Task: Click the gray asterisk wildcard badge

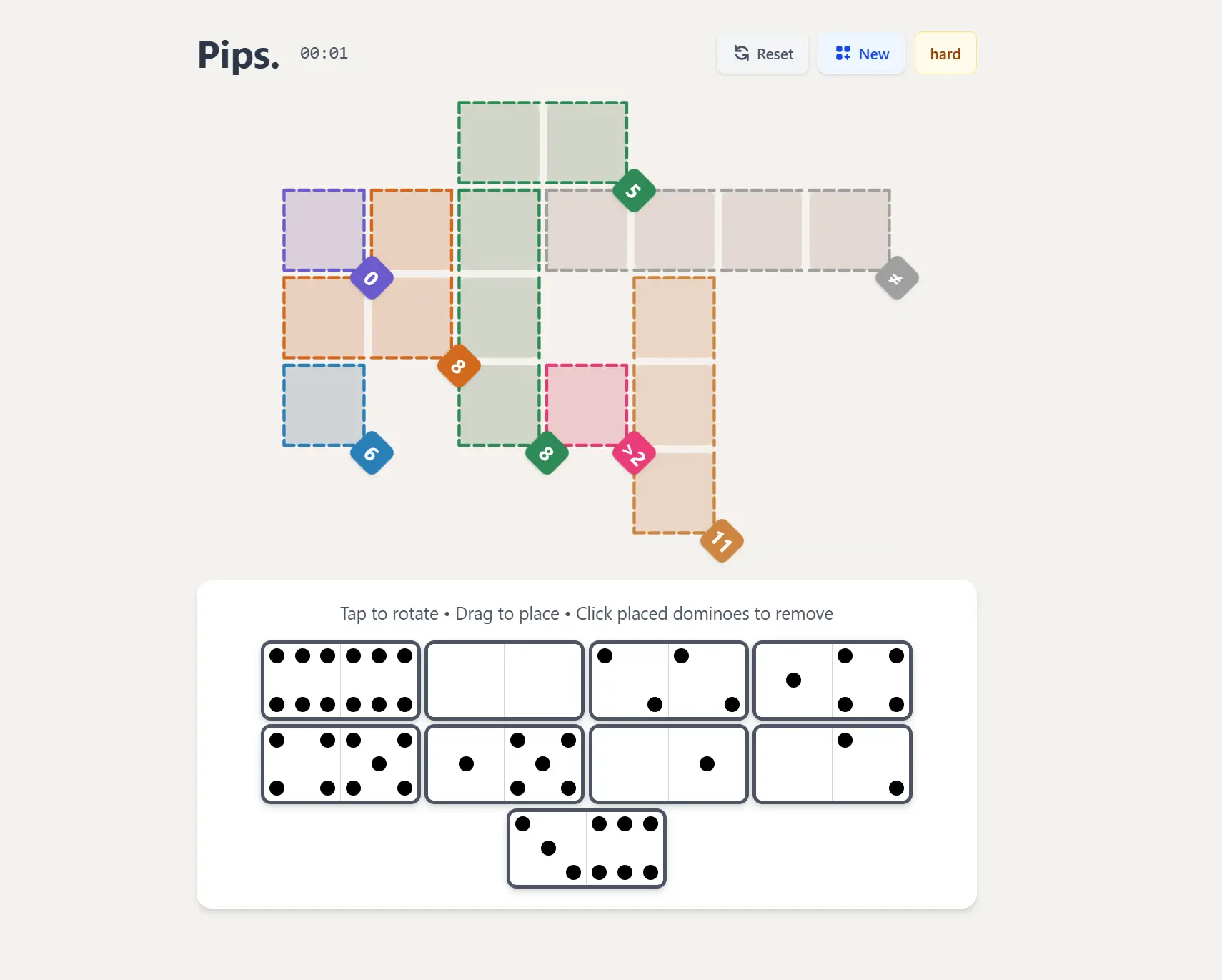Action: click(x=896, y=278)
